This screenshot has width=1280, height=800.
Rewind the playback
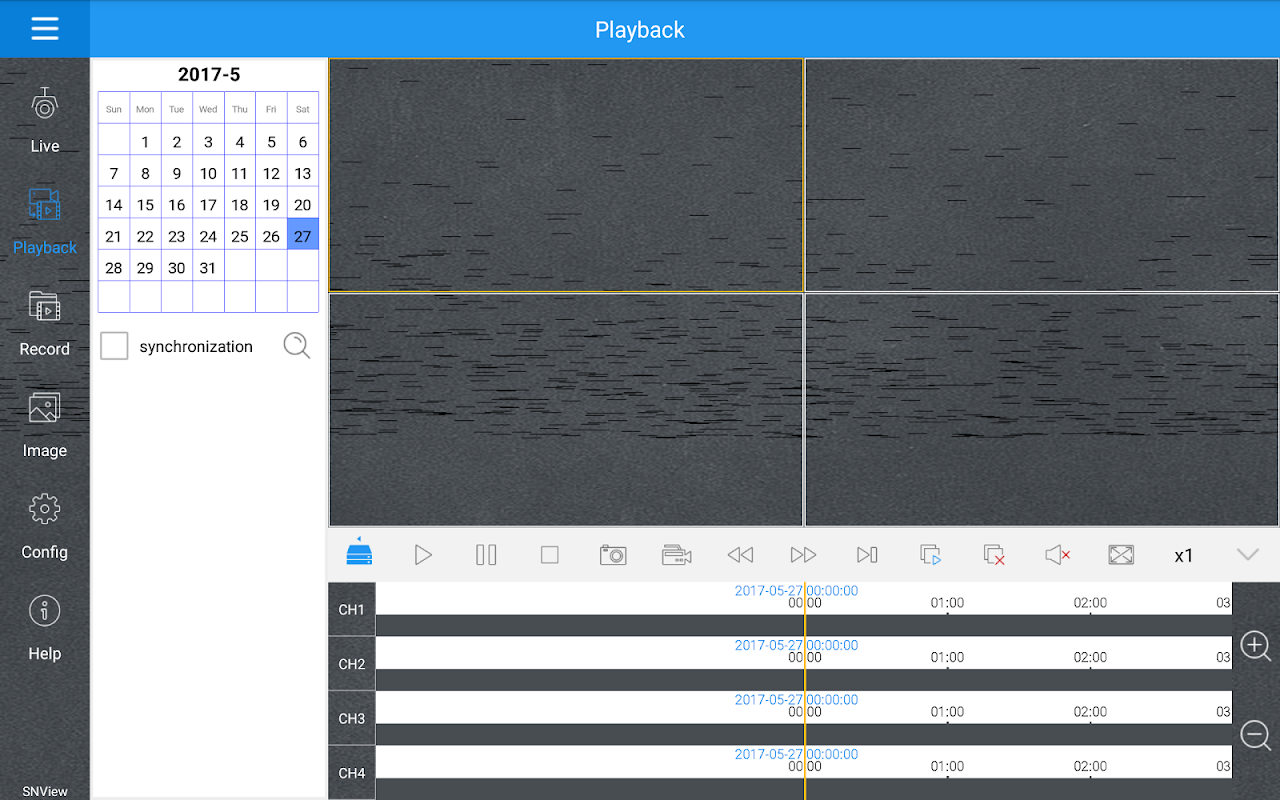740,554
